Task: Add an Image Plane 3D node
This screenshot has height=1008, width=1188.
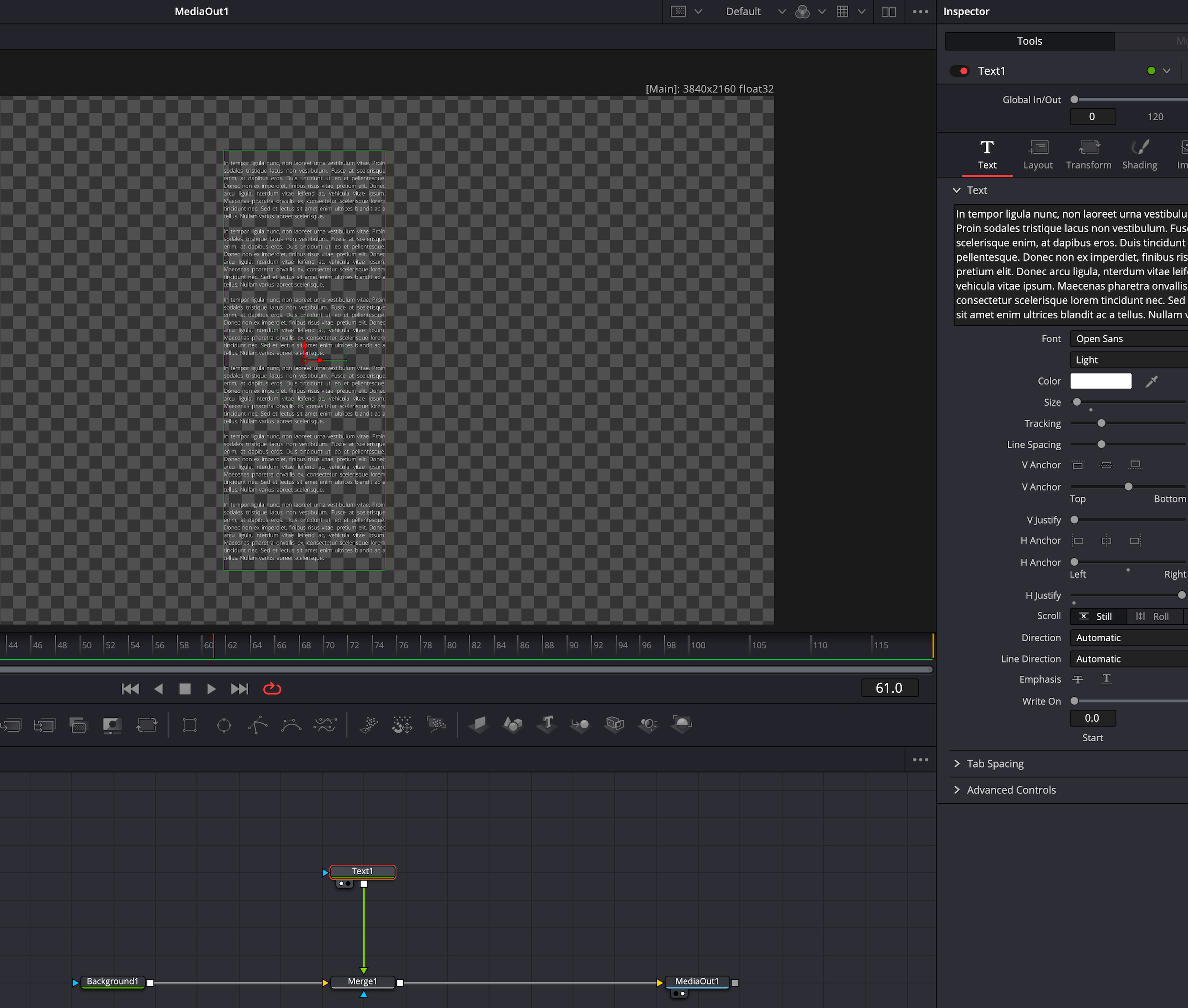Action: (478, 725)
